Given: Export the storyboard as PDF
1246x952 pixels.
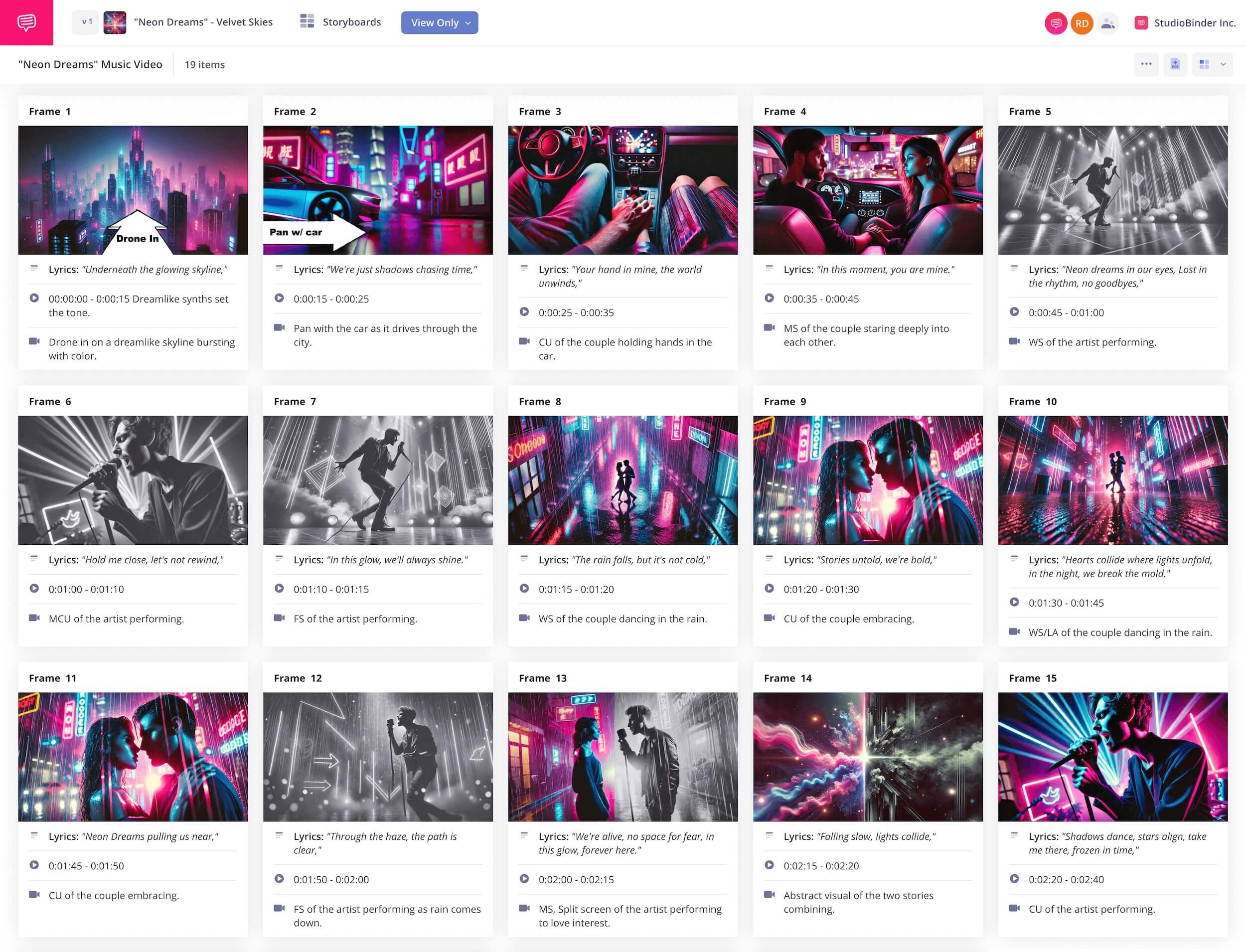Looking at the screenshot, I should click(1176, 64).
